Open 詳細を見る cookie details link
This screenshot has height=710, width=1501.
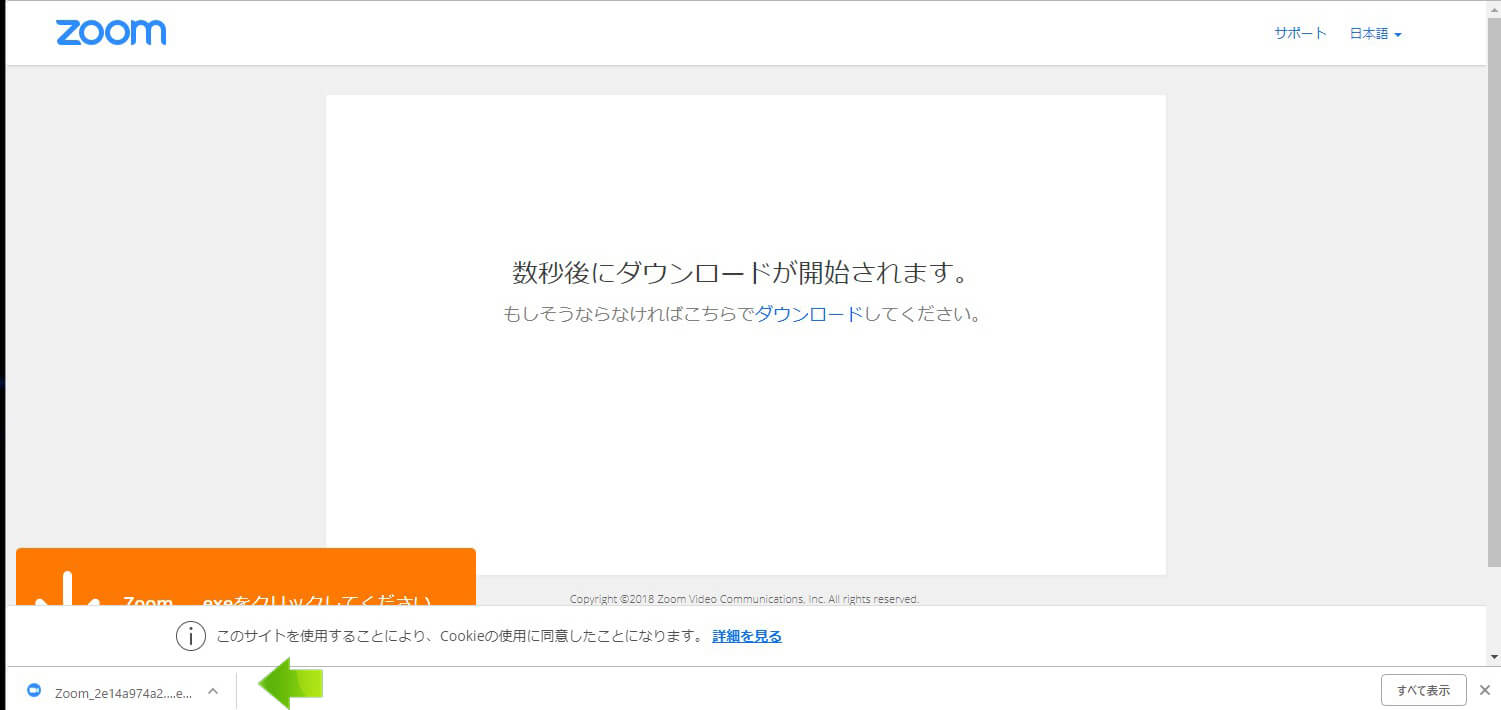[x=747, y=636]
